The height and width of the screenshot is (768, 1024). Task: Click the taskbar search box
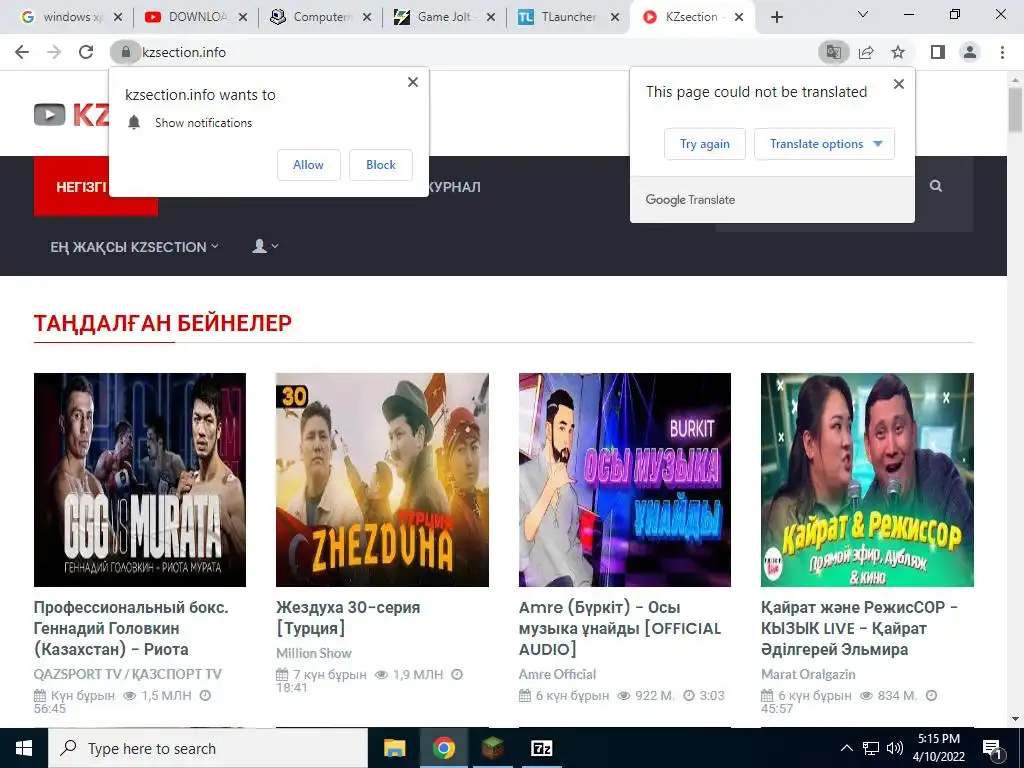(208, 748)
